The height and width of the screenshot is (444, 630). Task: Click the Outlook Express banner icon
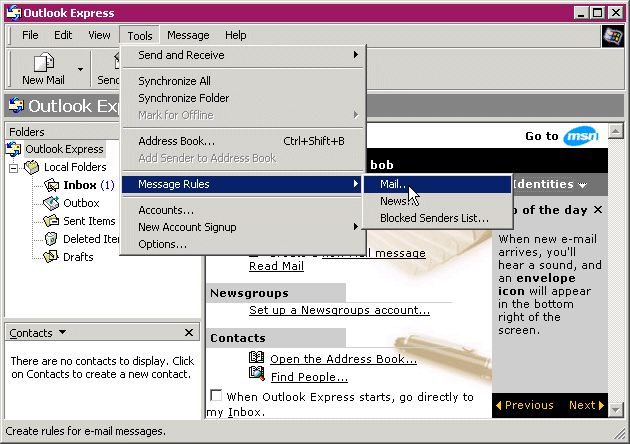pos(16,105)
